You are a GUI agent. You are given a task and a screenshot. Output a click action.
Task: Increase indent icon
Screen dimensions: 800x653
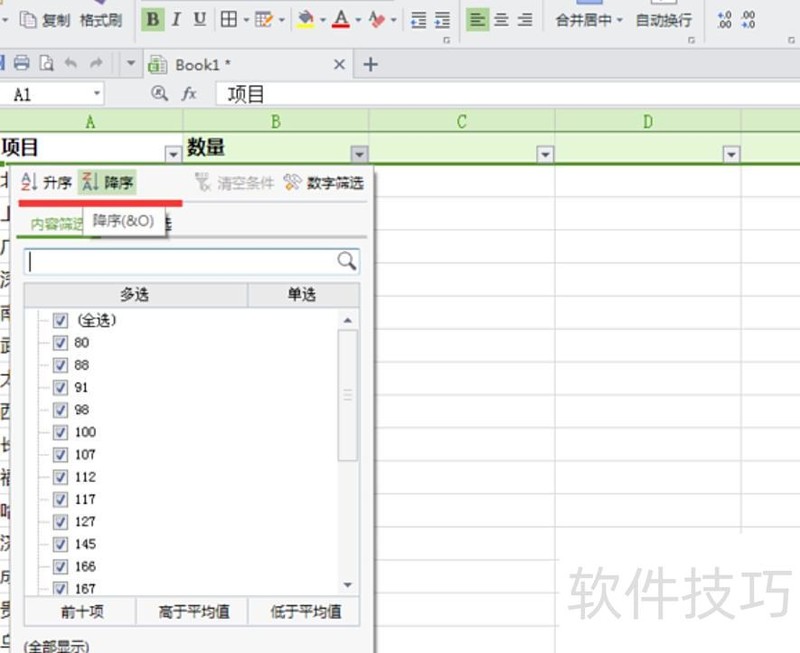[x=442, y=20]
